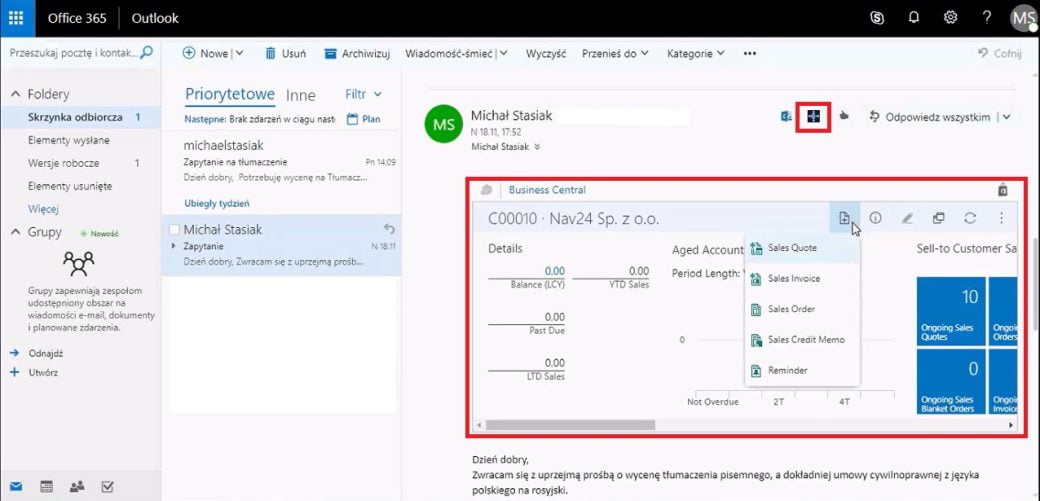The image size is (1040, 501).
Task: Click the Business Central link label
Action: (x=547, y=190)
